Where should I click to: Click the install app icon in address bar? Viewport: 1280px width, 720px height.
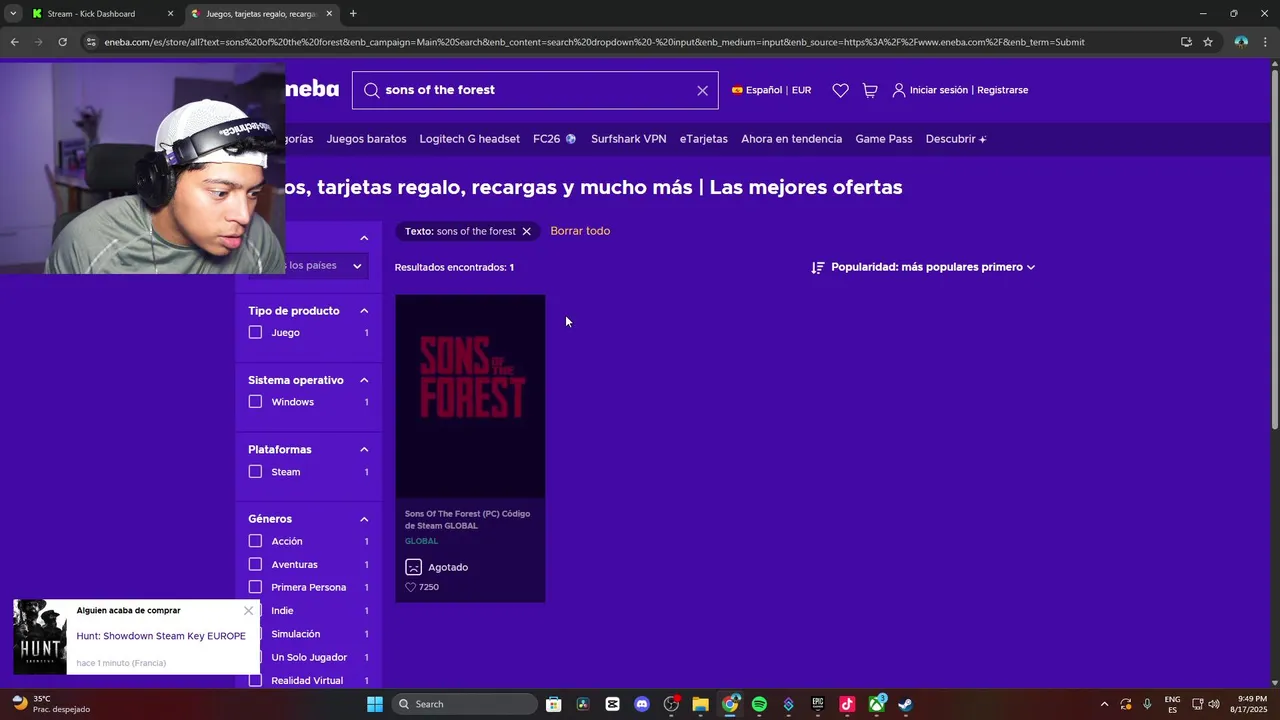click(x=1186, y=42)
